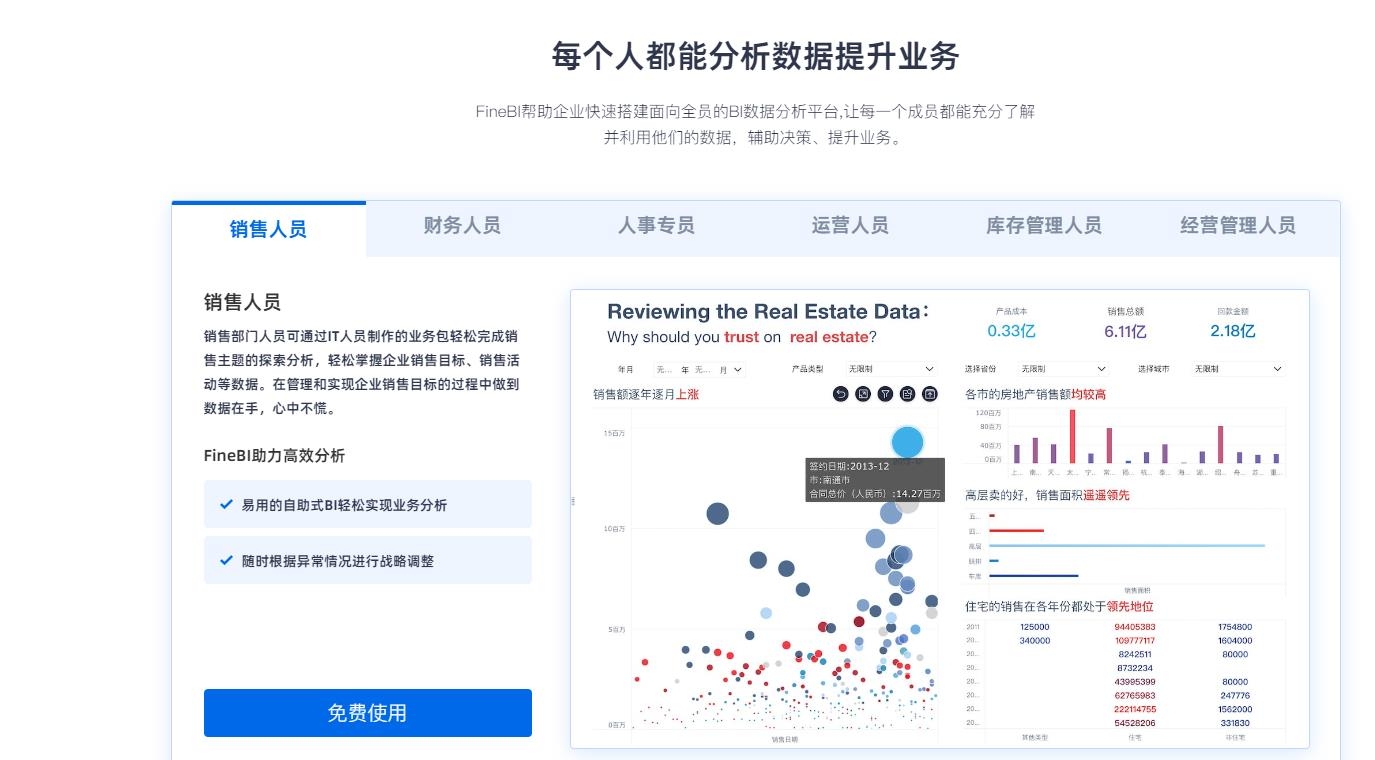Click the tallest red bar in city sales chart

[x=1072, y=436]
